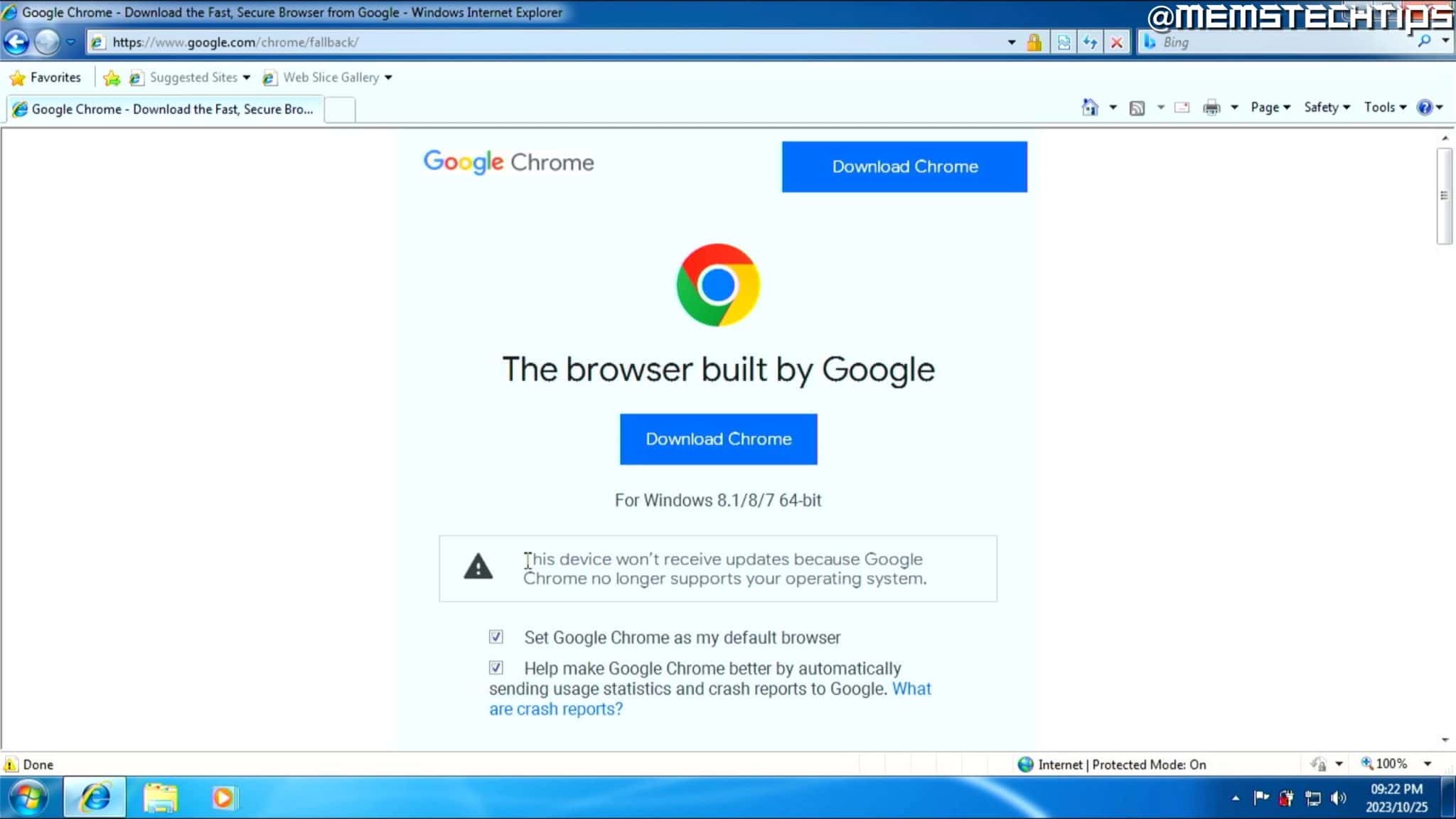Open Web Slice Gallery dropdown
Screen dimensions: 1456x819
[327, 77]
